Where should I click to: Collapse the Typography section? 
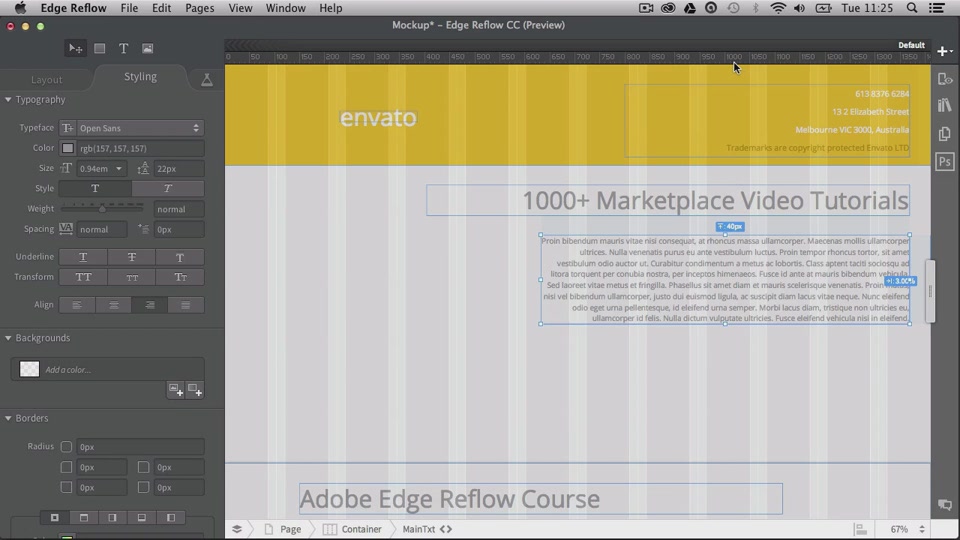coord(8,99)
